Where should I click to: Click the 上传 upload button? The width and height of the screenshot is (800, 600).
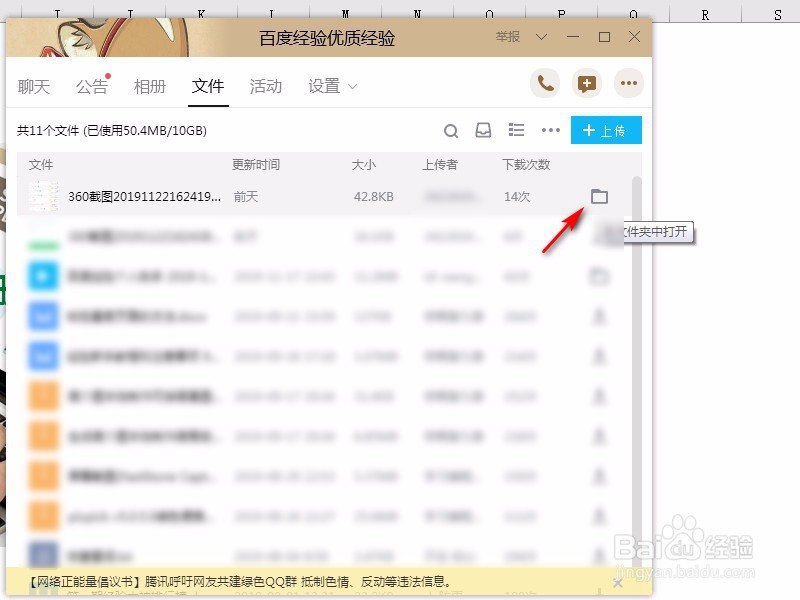[606, 131]
